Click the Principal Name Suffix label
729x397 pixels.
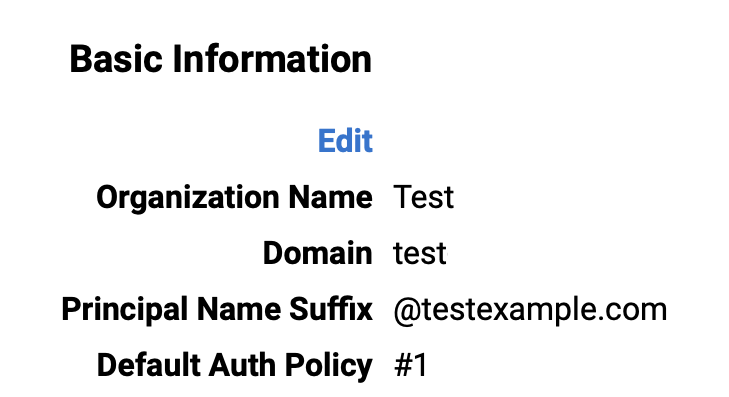pos(217,310)
